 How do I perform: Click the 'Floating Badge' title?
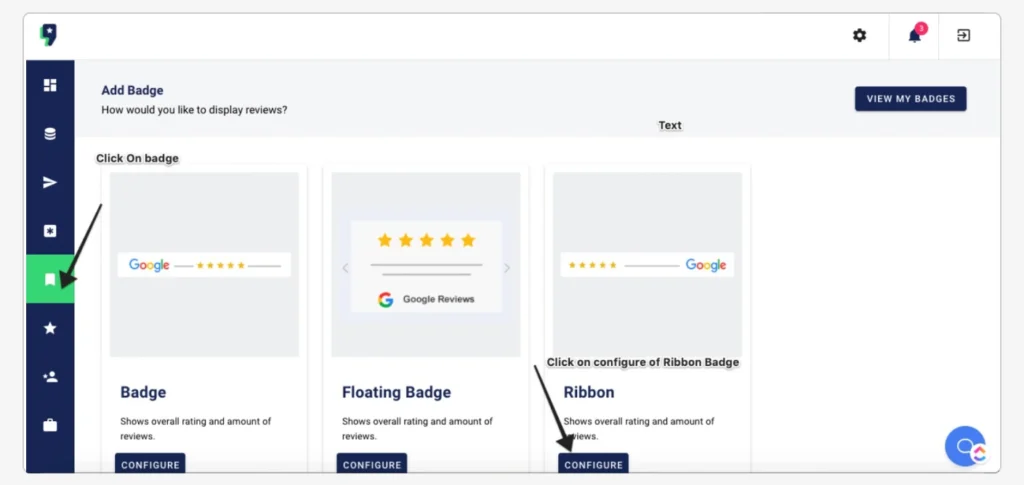point(396,392)
